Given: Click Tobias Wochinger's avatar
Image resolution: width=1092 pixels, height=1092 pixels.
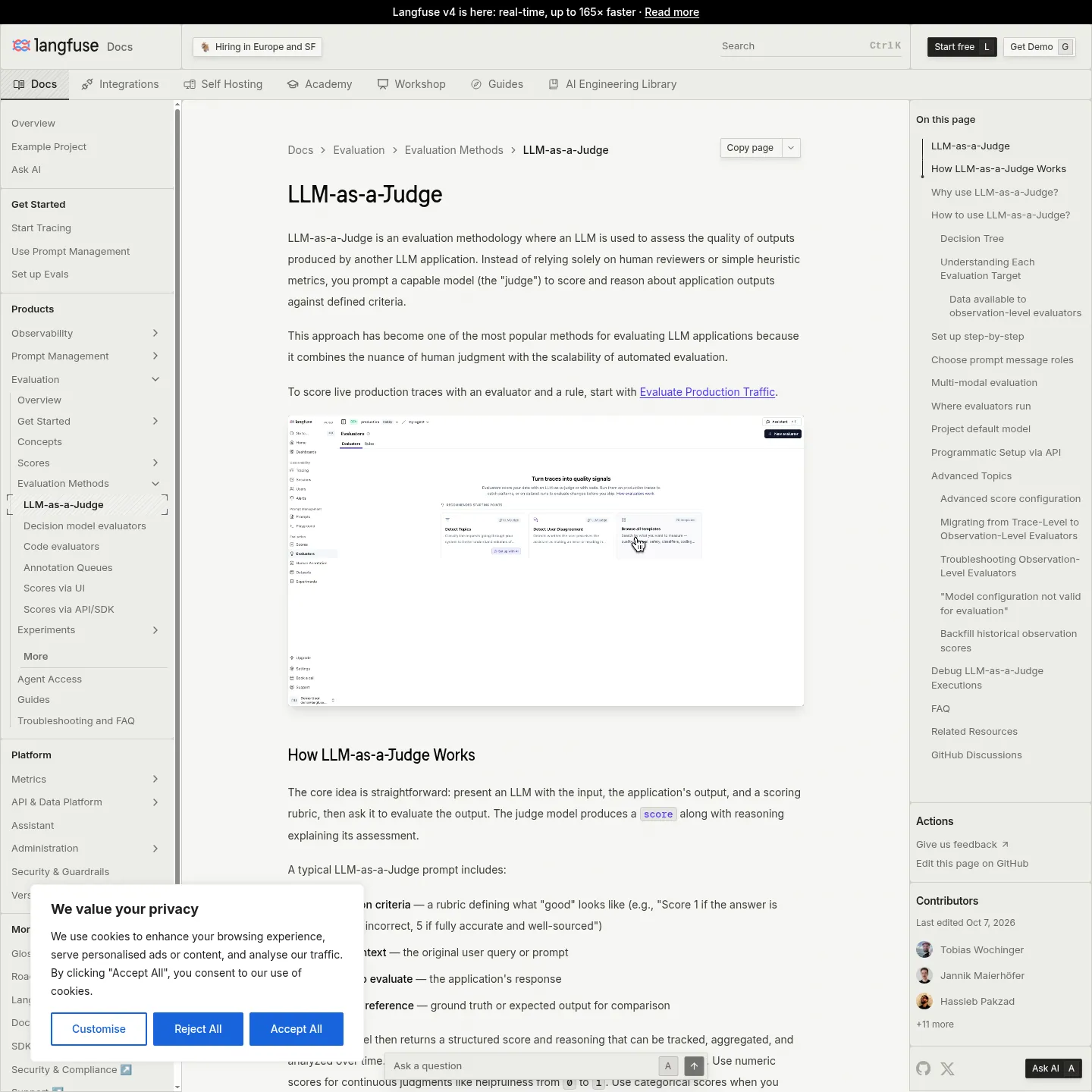Looking at the screenshot, I should pyautogui.click(x=924, y=949).
